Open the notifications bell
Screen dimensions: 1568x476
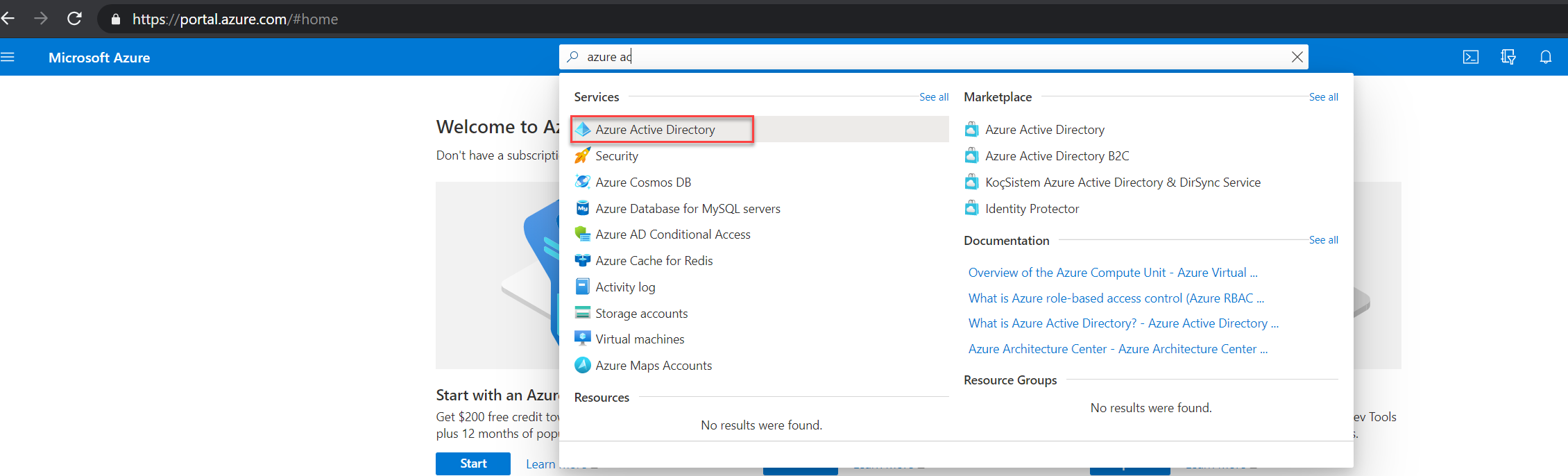point(1546,57)
